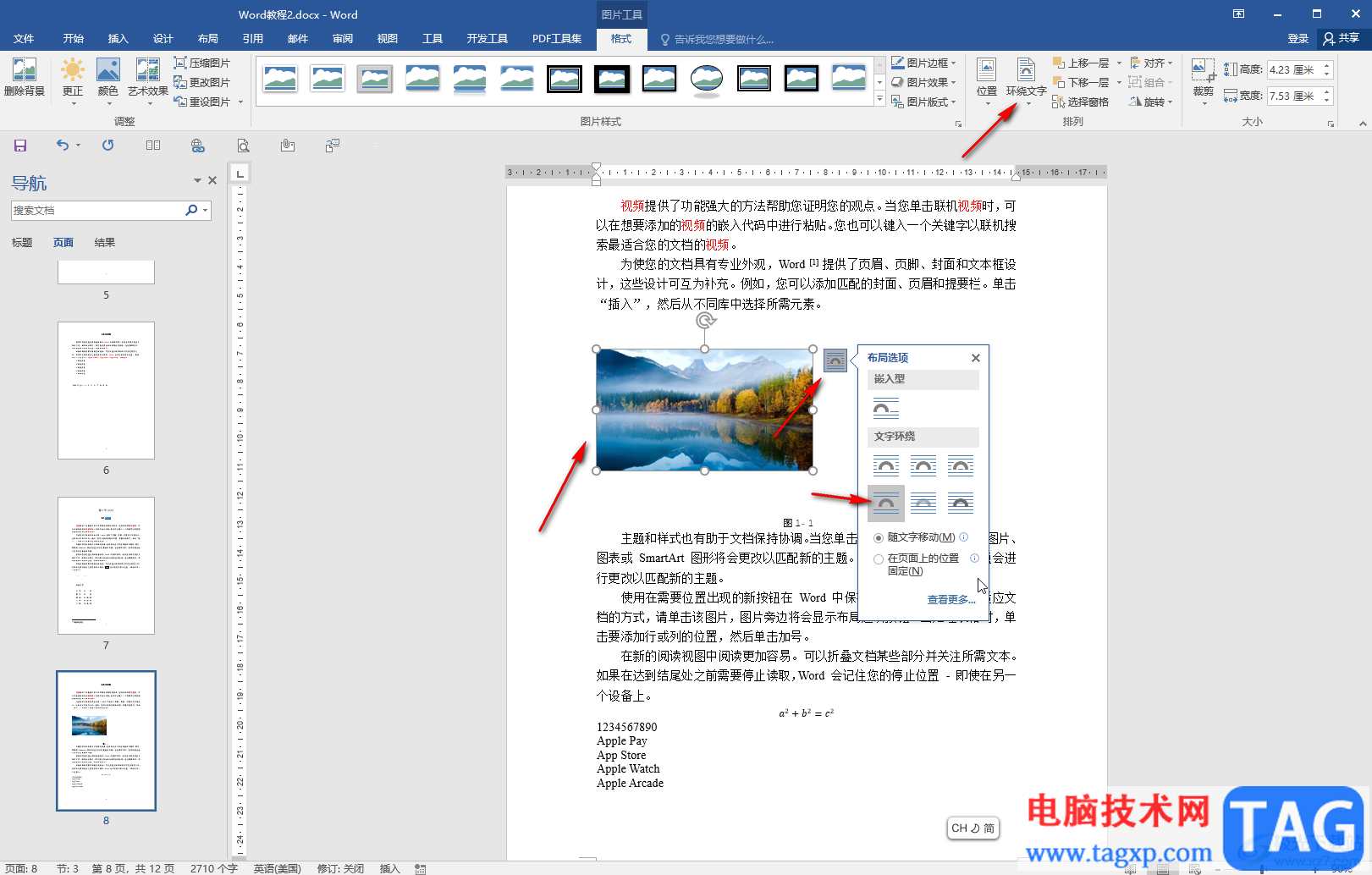The image size is (1372, 875).
Task: Click 重设图片 (Reset Picture)
Action: pyautogui.click(x=202, y=102)
